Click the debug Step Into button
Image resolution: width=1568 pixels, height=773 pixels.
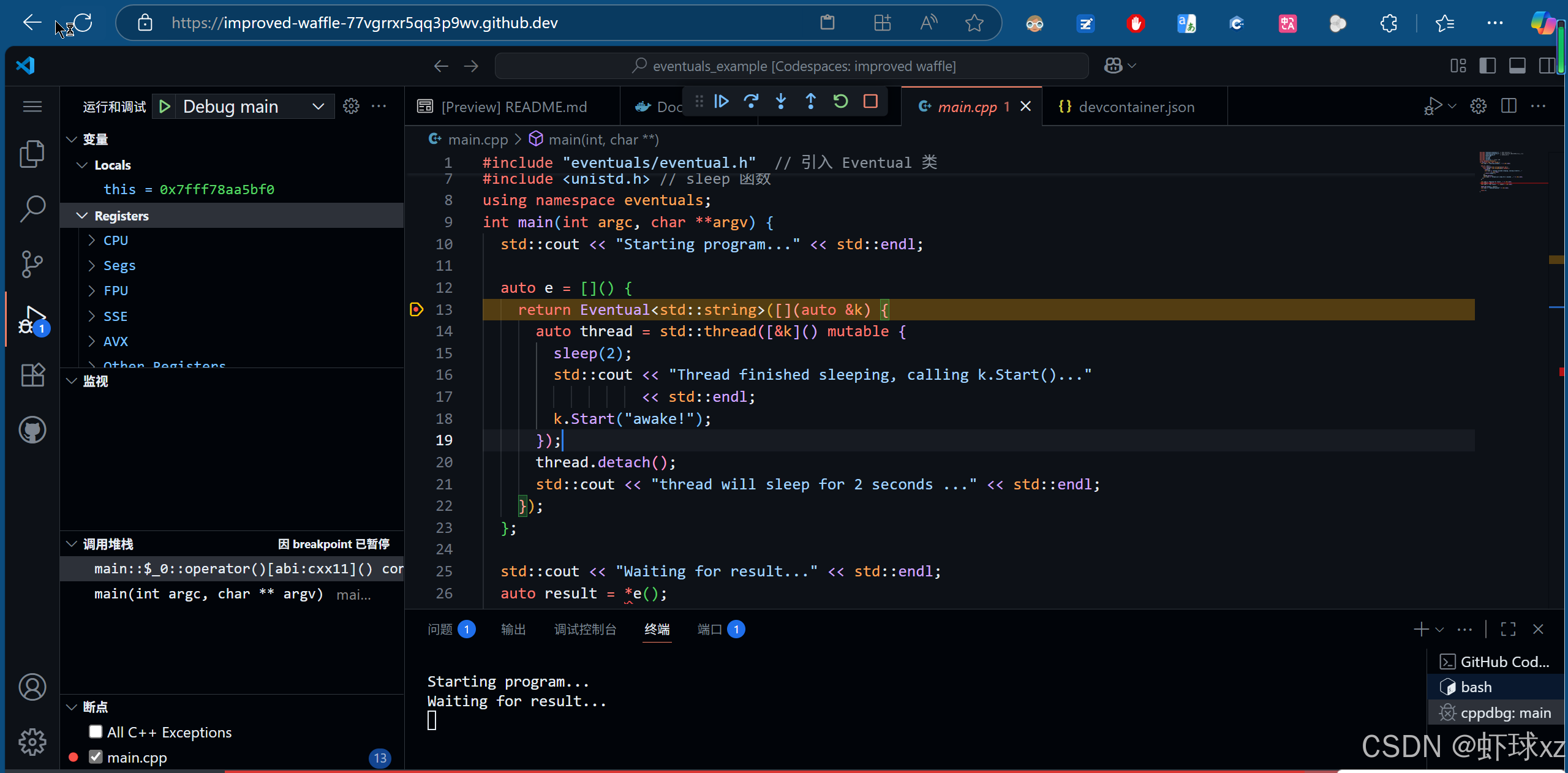781,101
